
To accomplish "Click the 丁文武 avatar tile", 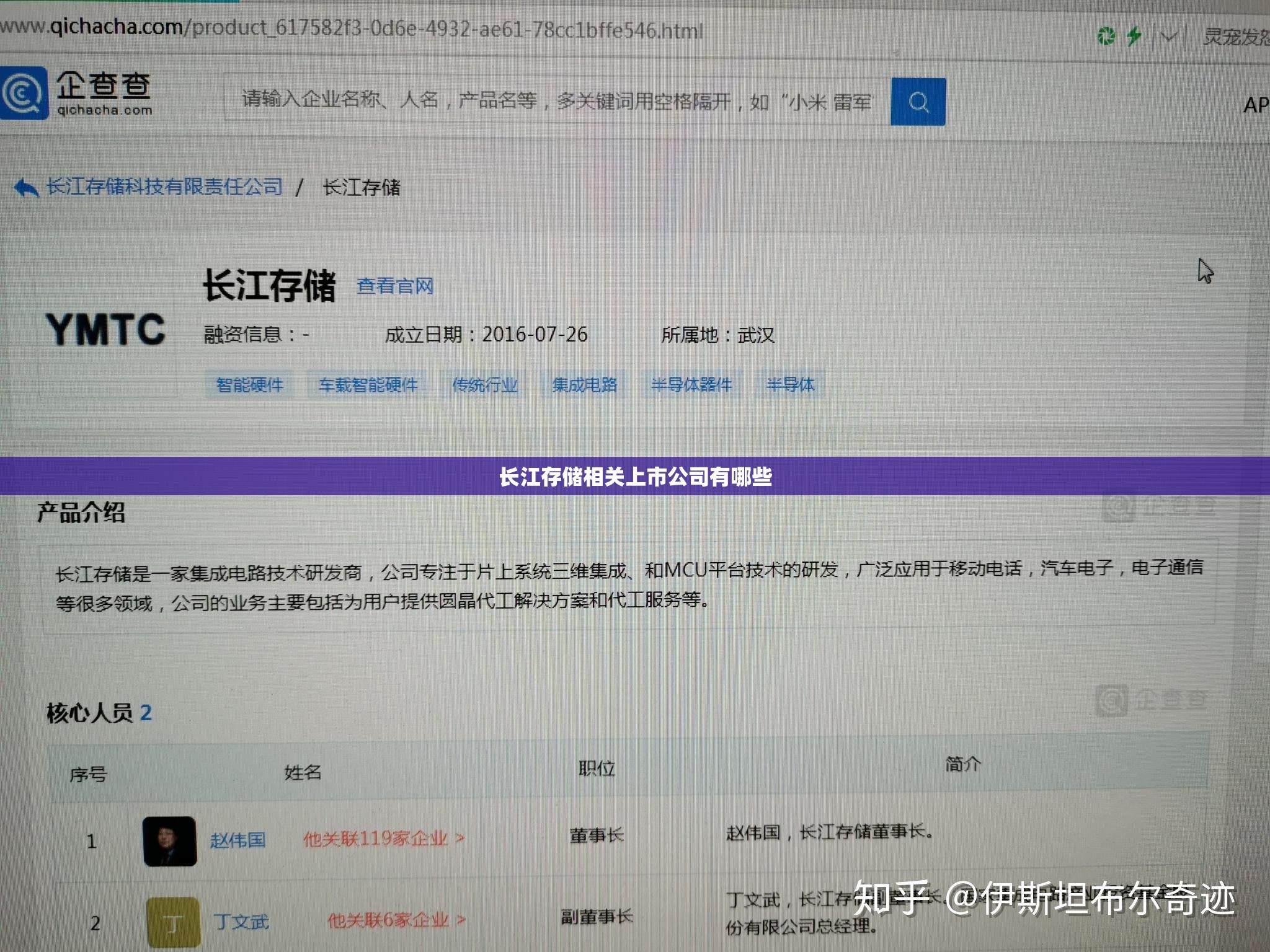I will click(173, 922).
